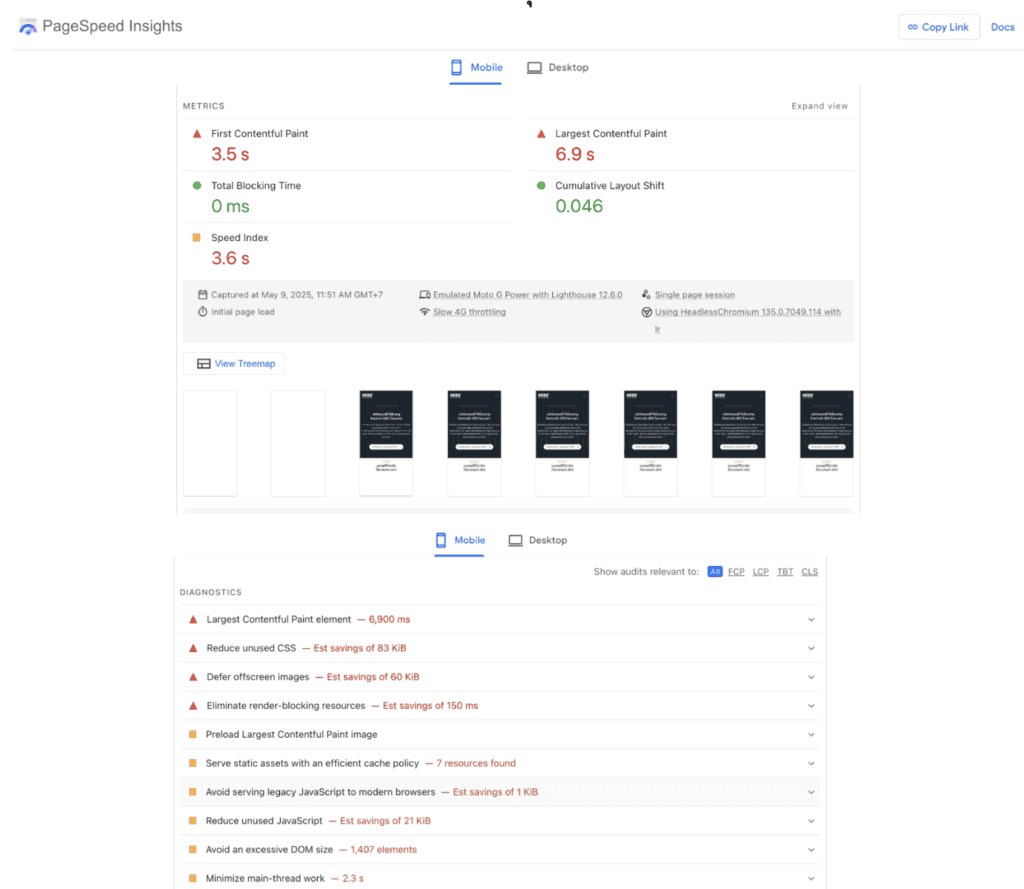Viewport: 1024px width, 889px height.
Task: Expand the Reduce unused CSS audit
Action: point(811,648)
